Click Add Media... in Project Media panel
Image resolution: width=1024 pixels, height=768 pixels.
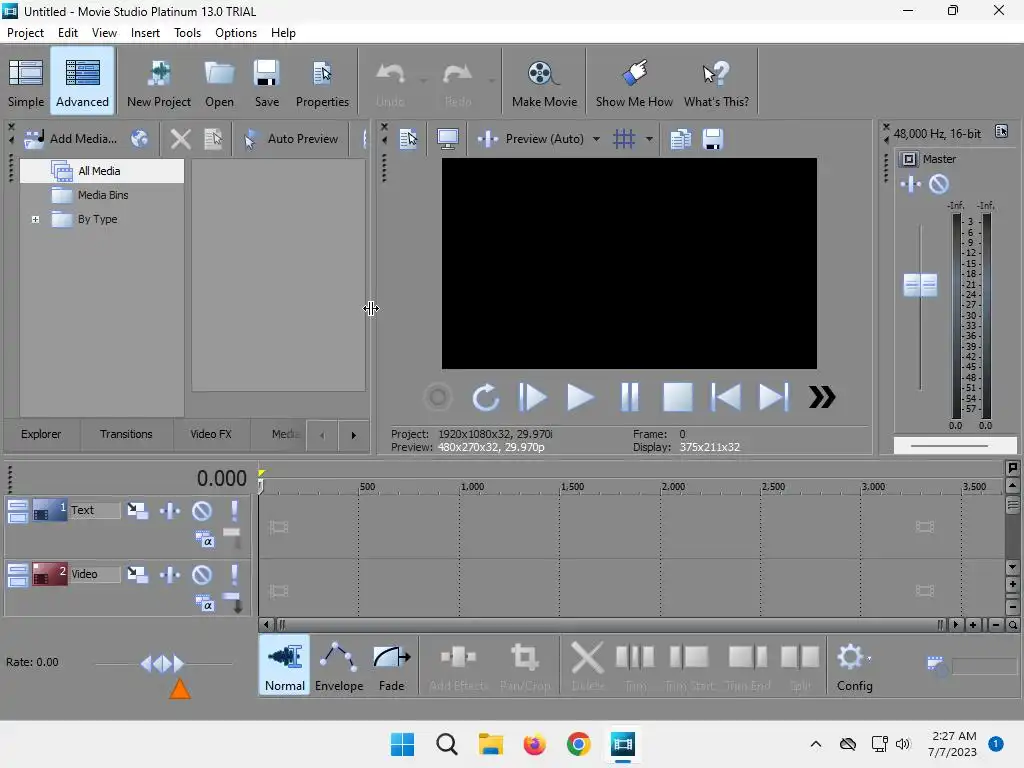(71, 138)
